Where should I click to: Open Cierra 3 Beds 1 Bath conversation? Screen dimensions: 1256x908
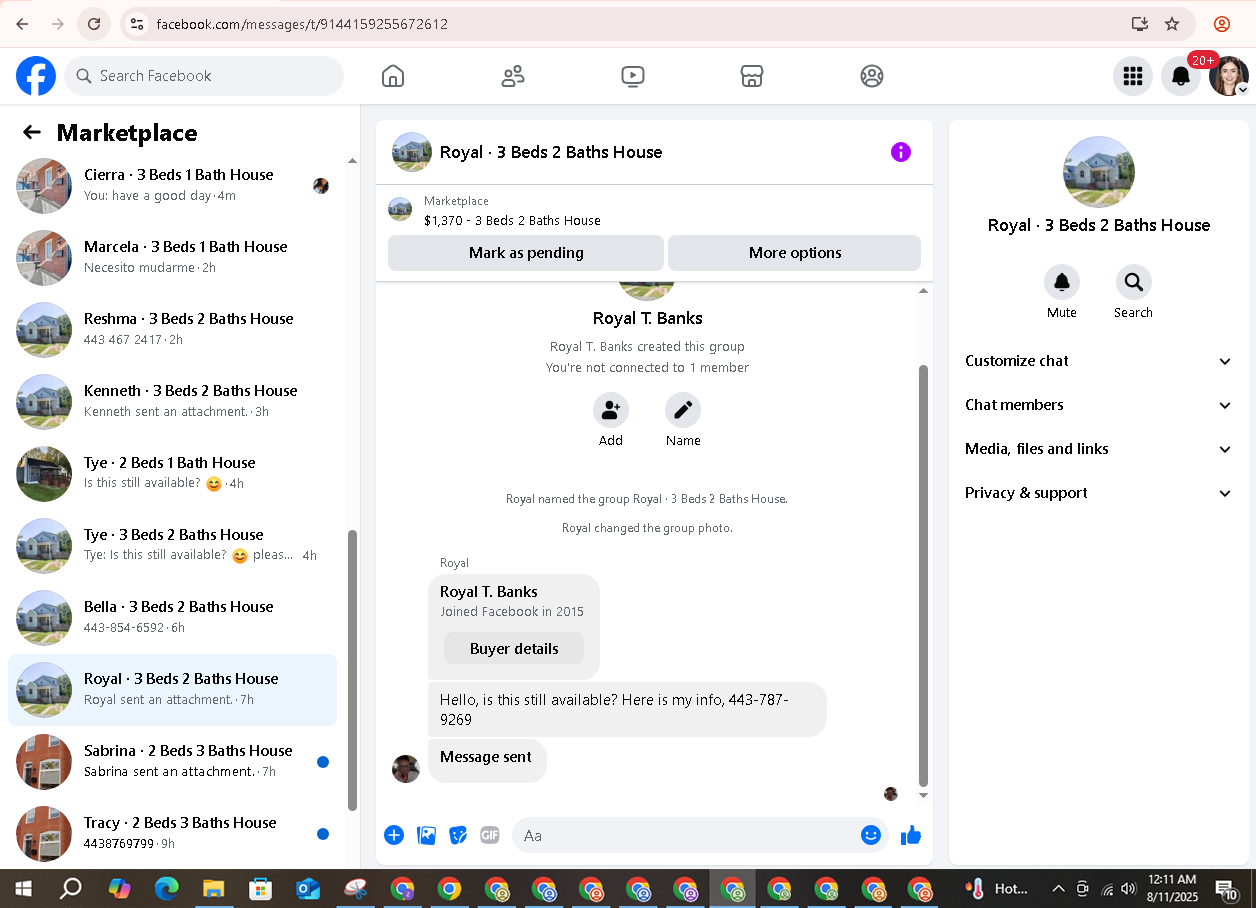point(172,186)
